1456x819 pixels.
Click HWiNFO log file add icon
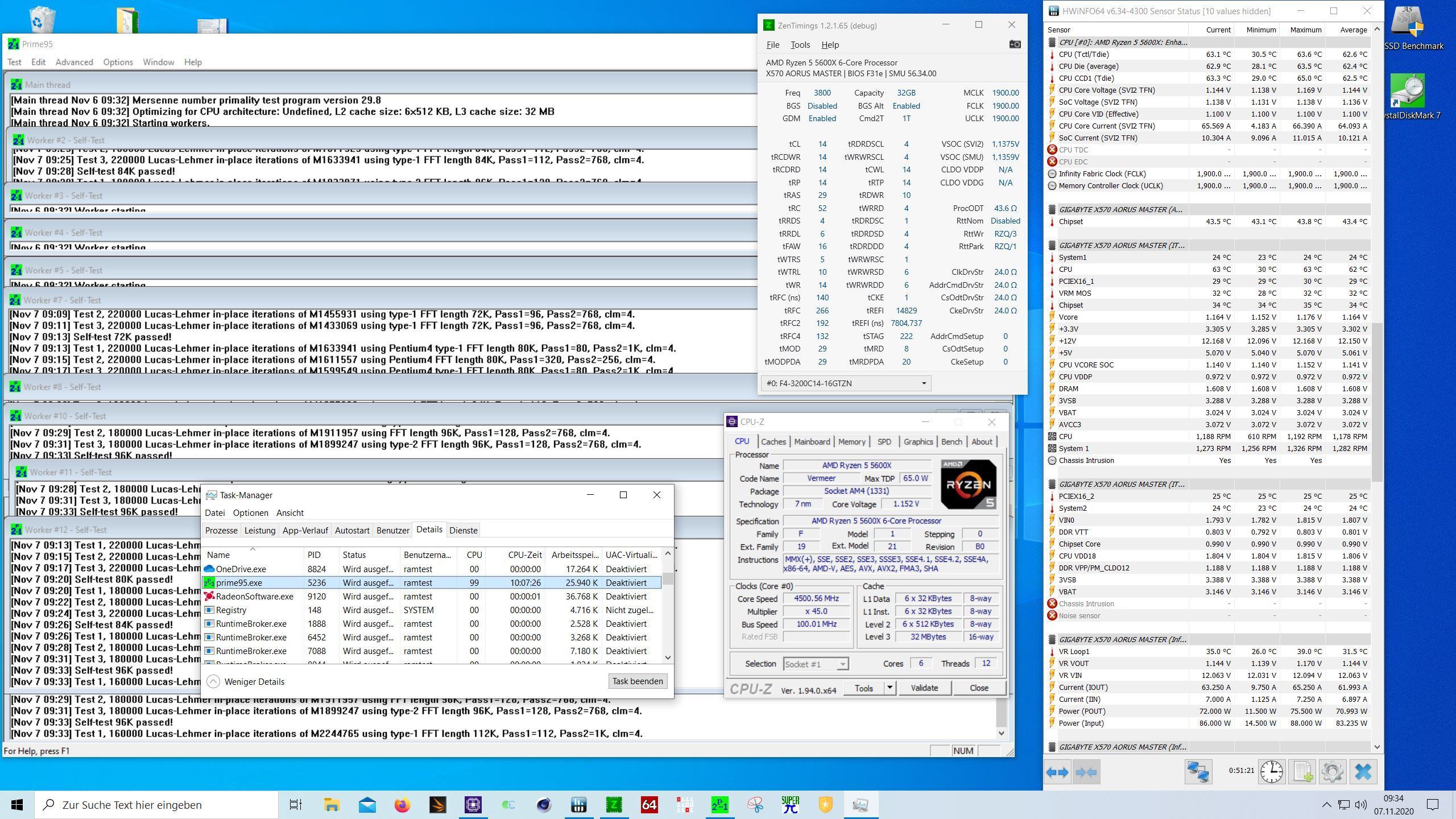pyautogui.click(x=1302, y=772)
